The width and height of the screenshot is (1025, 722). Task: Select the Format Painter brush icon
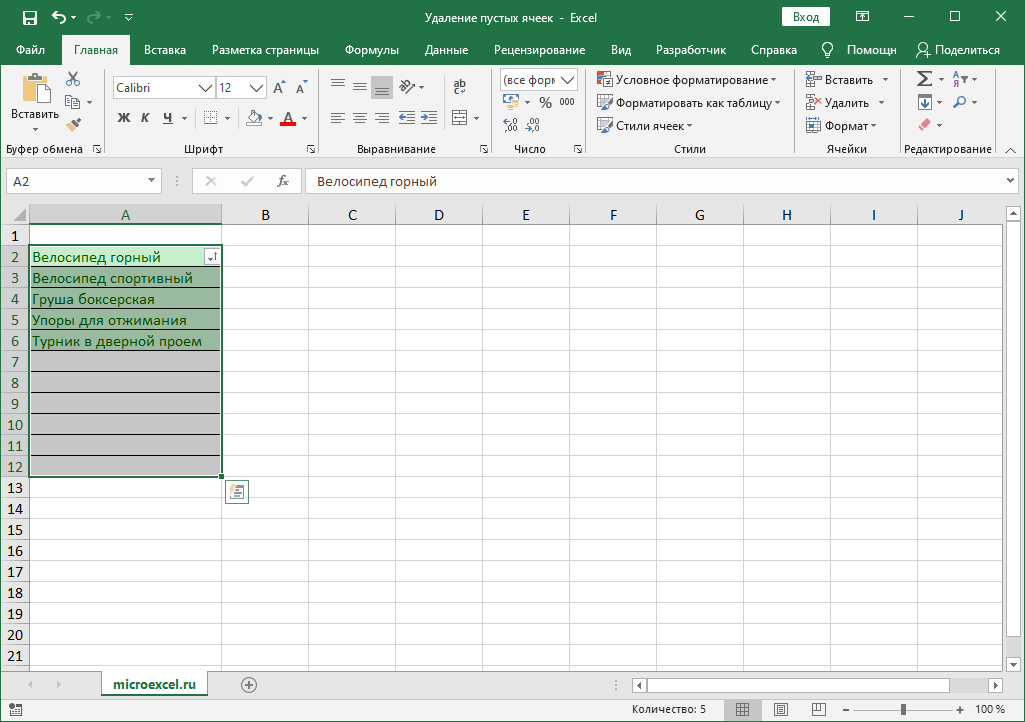(73, 124)
